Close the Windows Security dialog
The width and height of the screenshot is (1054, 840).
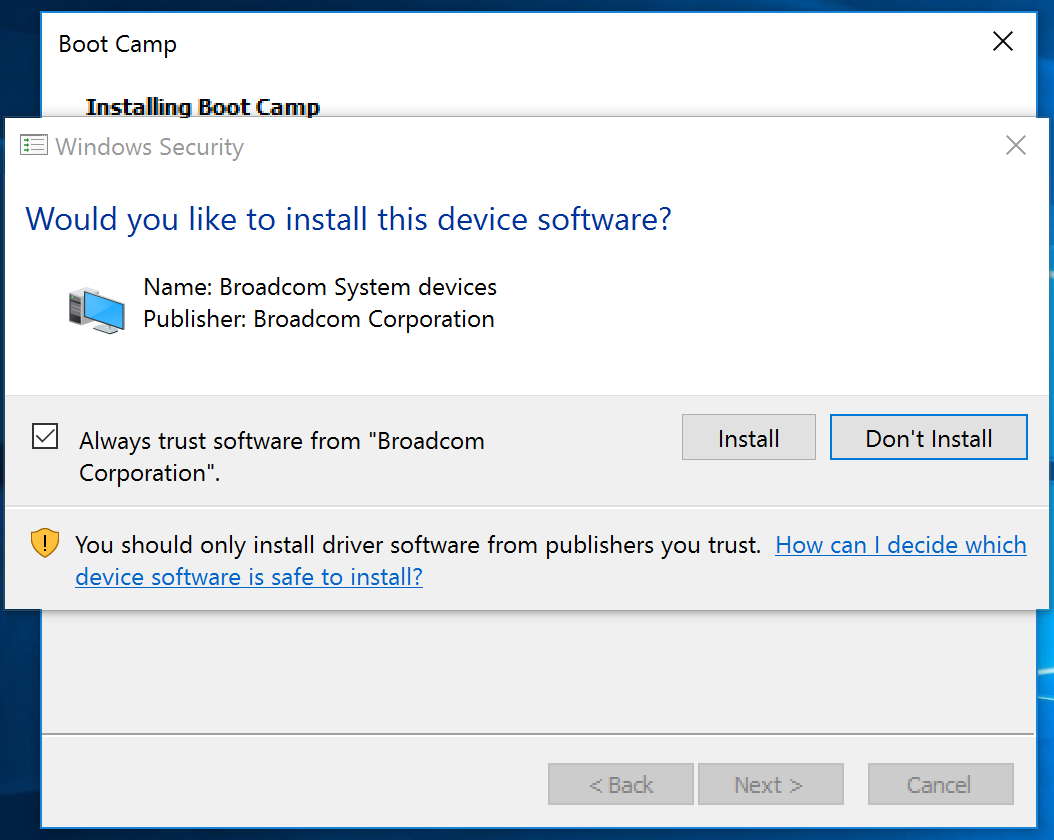1015,146
